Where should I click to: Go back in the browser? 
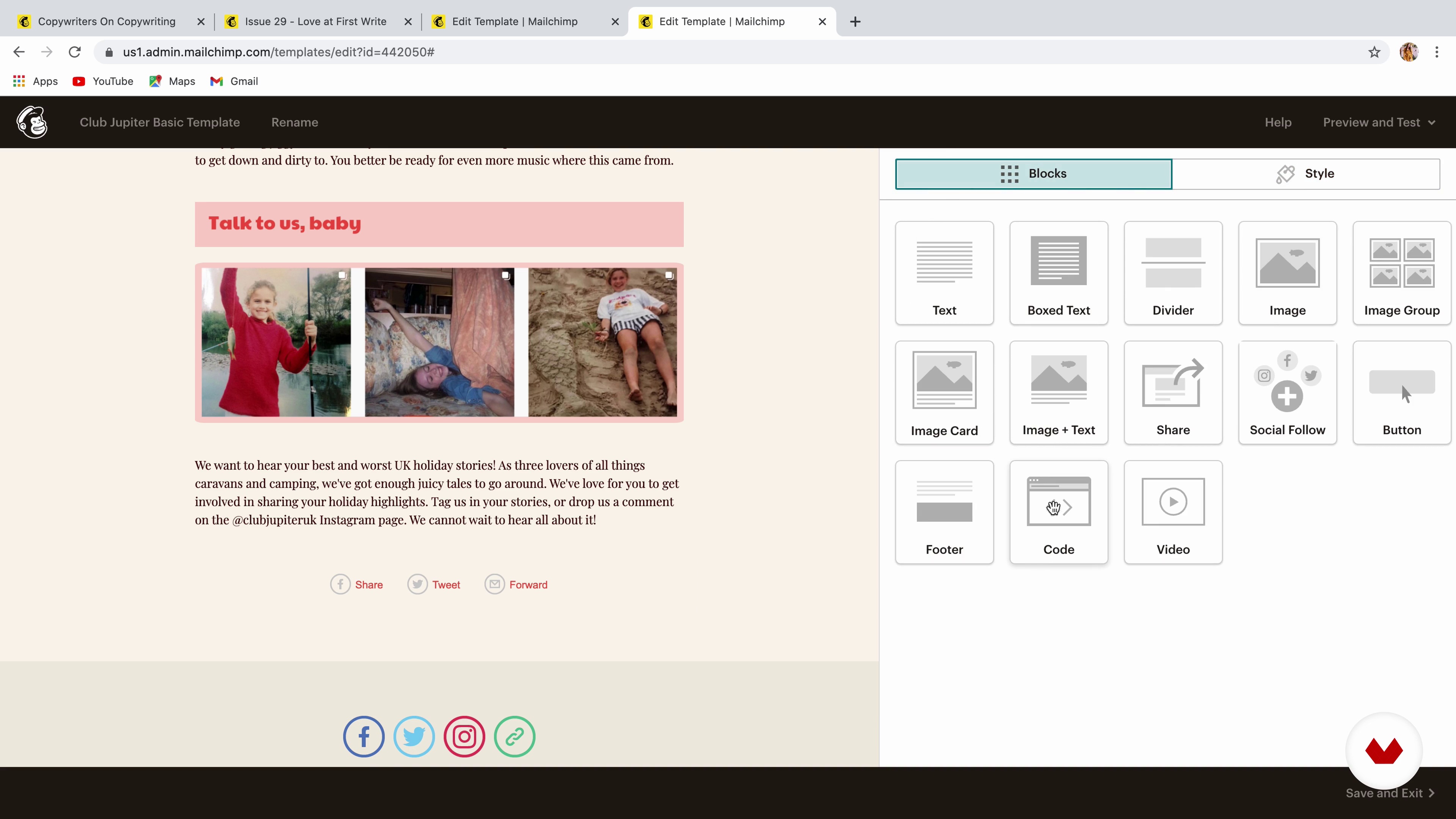point(19,52)
